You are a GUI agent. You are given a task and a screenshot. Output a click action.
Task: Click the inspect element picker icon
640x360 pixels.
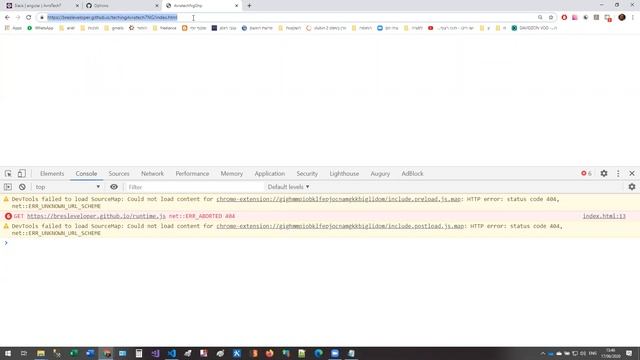point(8,173)
